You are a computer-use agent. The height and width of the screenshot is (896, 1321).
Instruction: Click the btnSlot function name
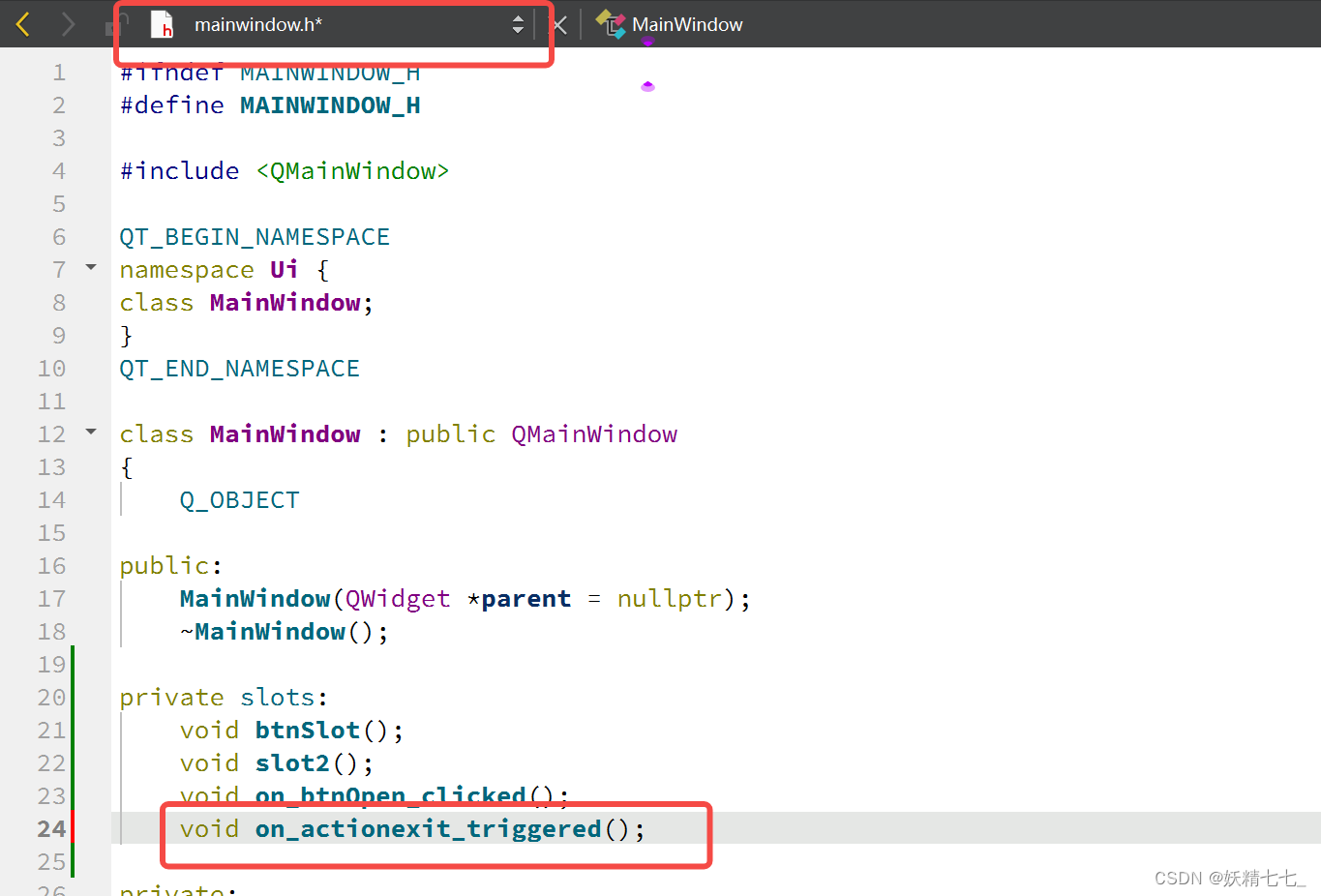point(308,731)
